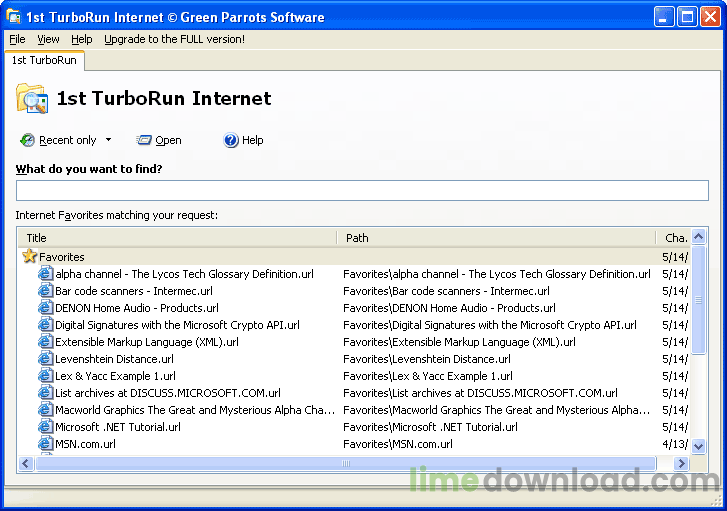727x511 pixels.
Task: Click path Favorites\Lex & Yacc Example 1.url
Action: click(x=428, y=376)
